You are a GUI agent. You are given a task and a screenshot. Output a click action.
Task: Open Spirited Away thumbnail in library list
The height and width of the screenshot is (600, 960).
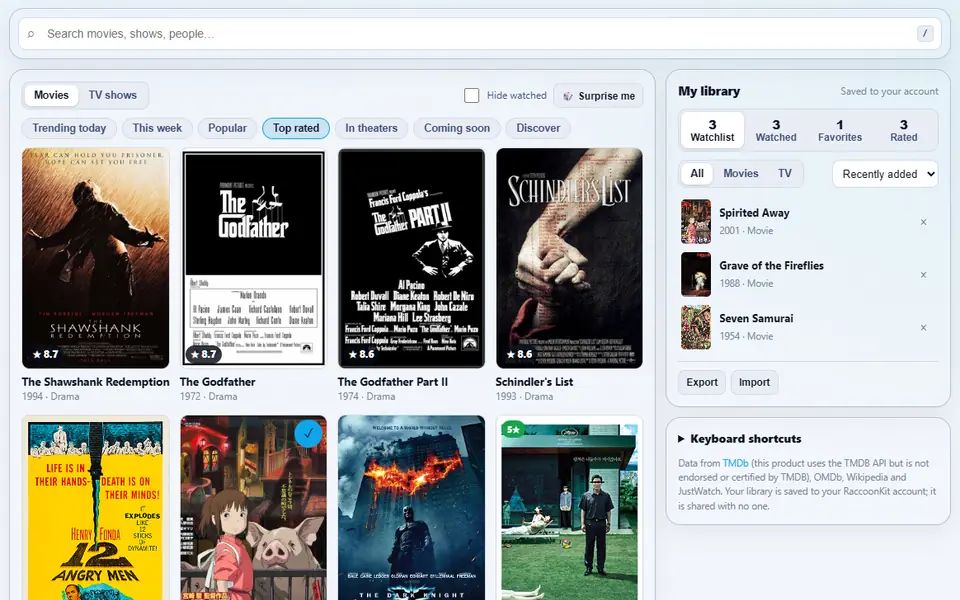pyautogui.click(x=696, y=222)
